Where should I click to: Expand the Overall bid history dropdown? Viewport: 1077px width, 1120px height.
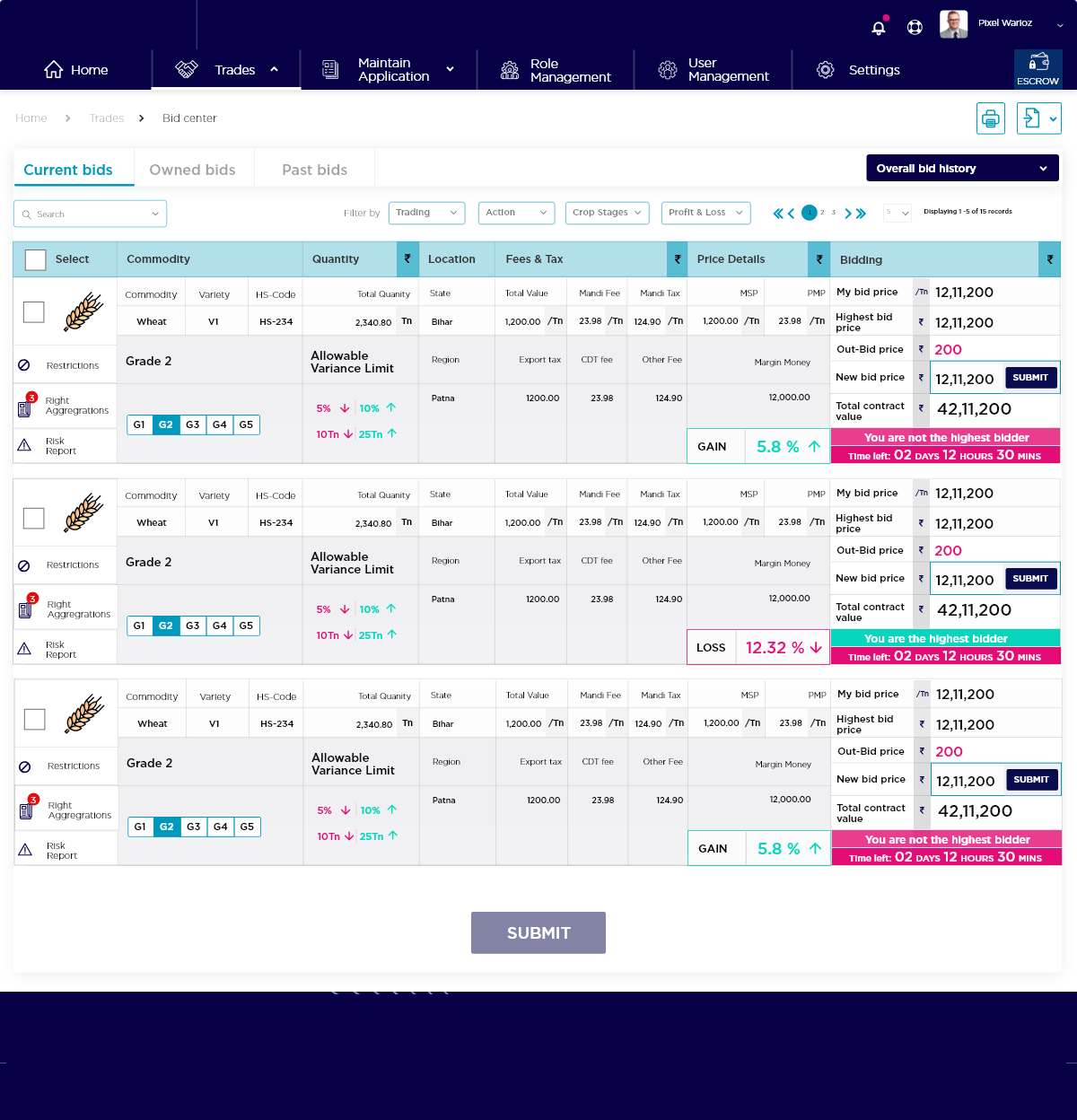(961, 169)
